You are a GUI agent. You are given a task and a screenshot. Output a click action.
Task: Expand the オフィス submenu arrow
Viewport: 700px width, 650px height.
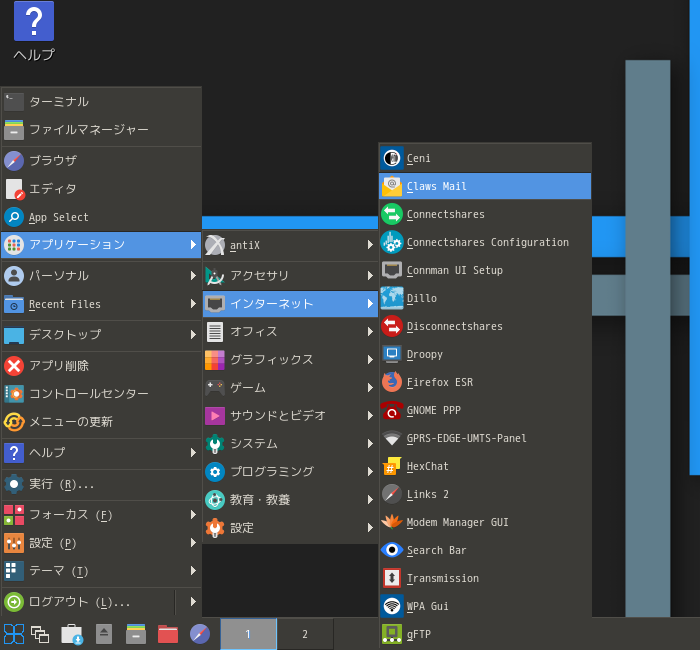370,331
